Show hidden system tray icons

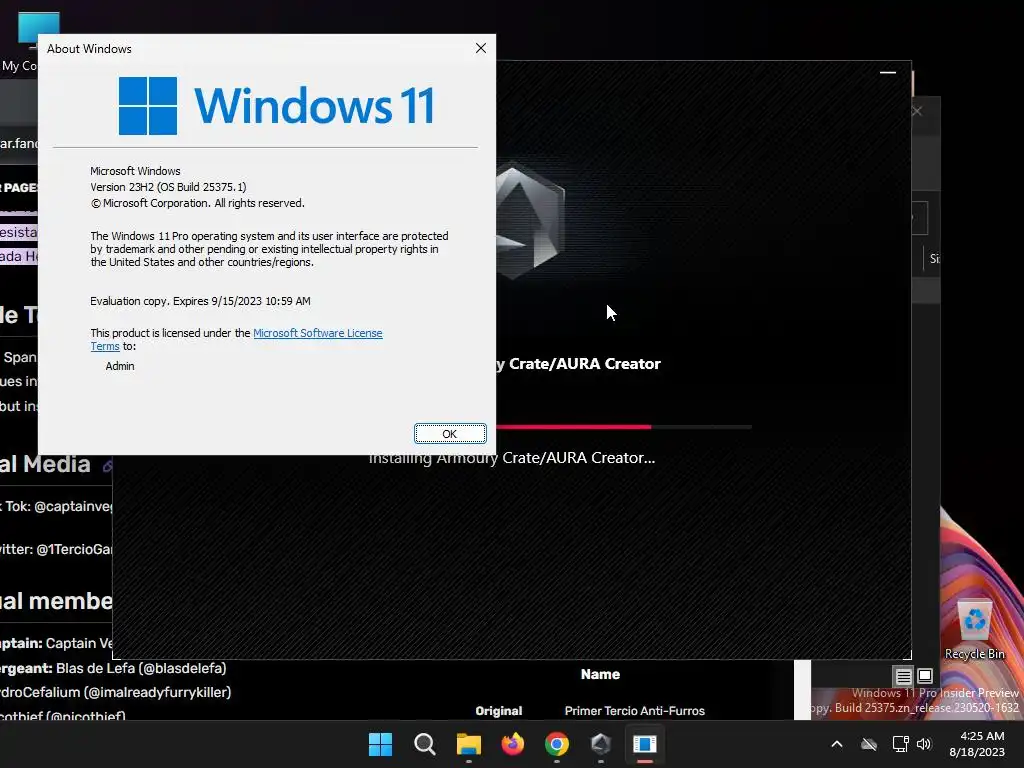coord(837,744)
